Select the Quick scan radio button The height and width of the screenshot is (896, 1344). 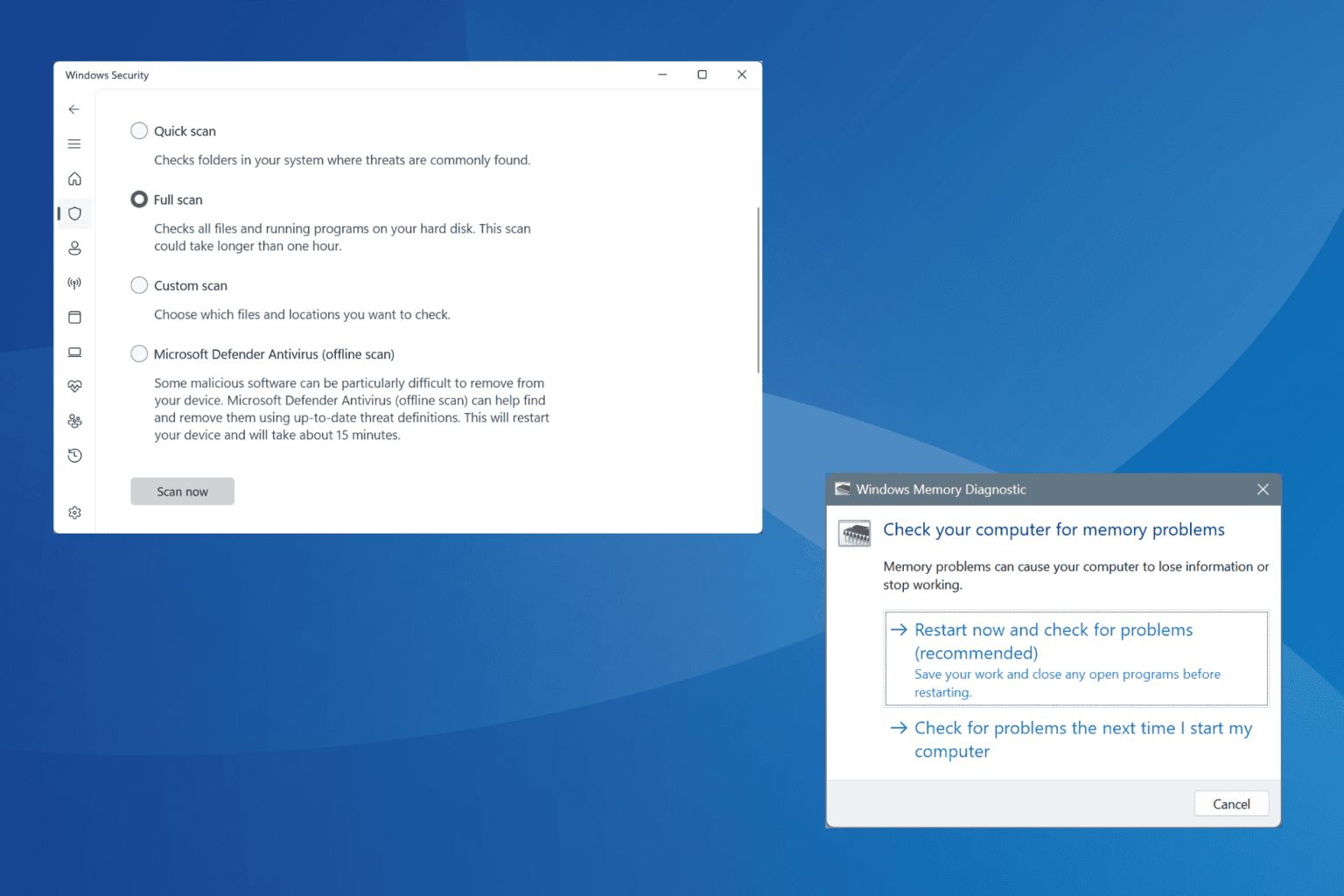coord(139,130)
